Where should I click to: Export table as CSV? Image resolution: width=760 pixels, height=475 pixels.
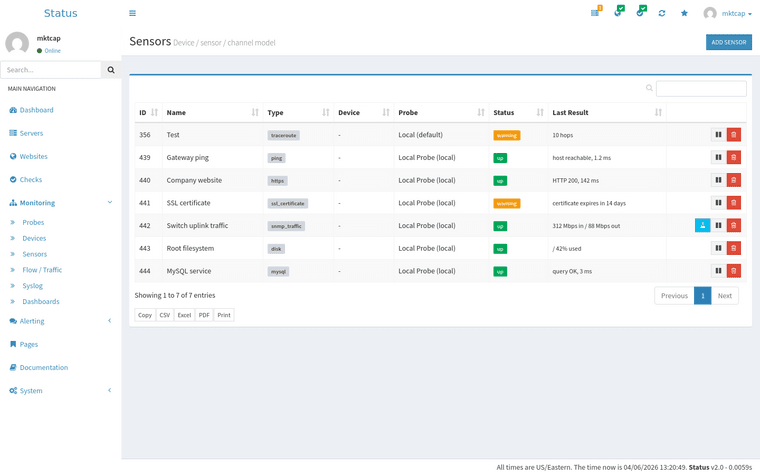point(165,315)
